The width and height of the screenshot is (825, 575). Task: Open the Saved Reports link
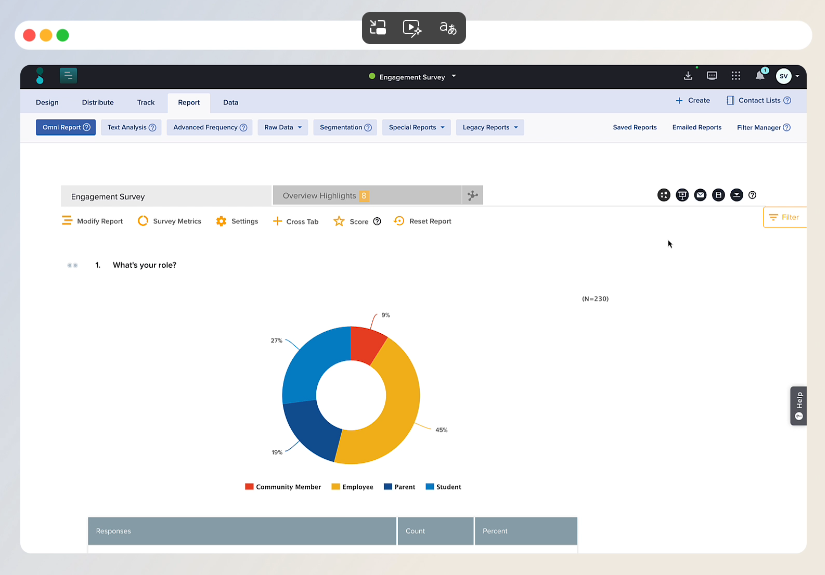pyautogui.click(x=635, y=128)
